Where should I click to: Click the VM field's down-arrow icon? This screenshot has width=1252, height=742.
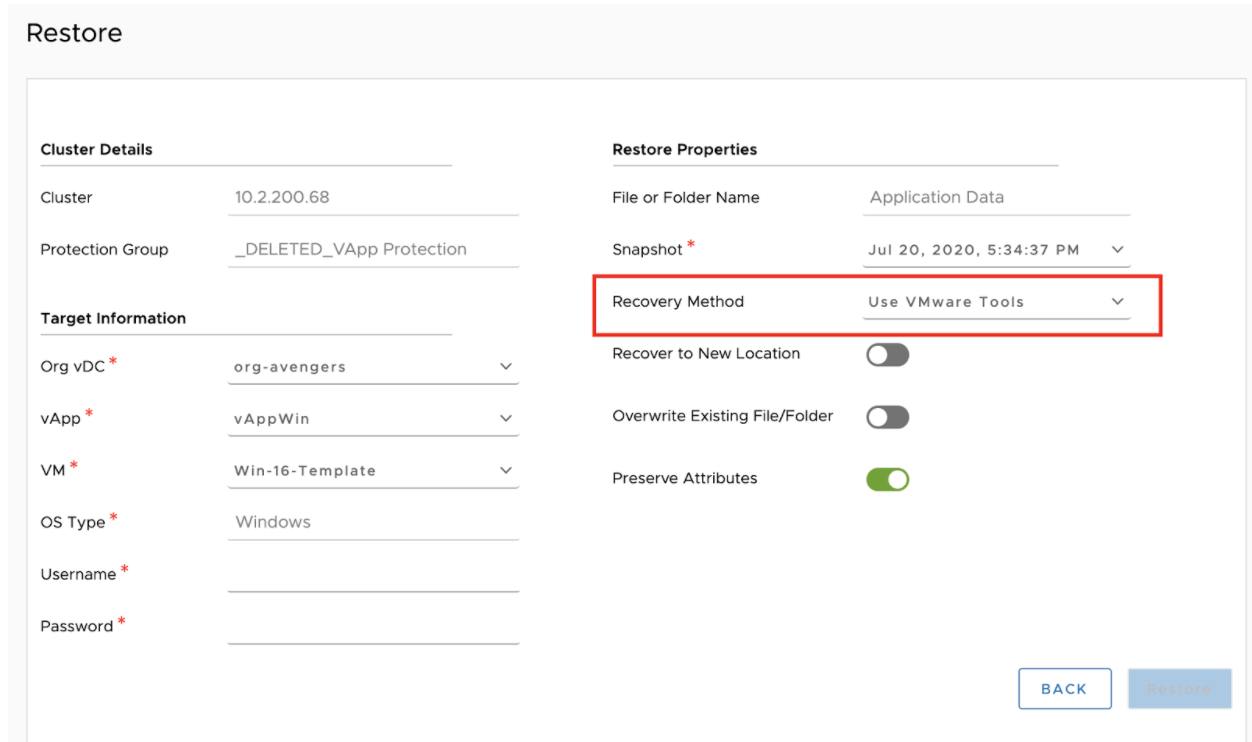point(505,470)
